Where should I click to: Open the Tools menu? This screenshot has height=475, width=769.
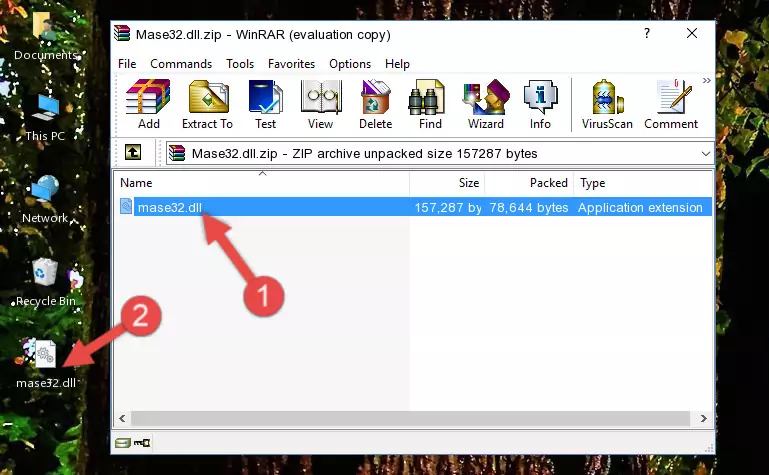click(x=240, y=64)
